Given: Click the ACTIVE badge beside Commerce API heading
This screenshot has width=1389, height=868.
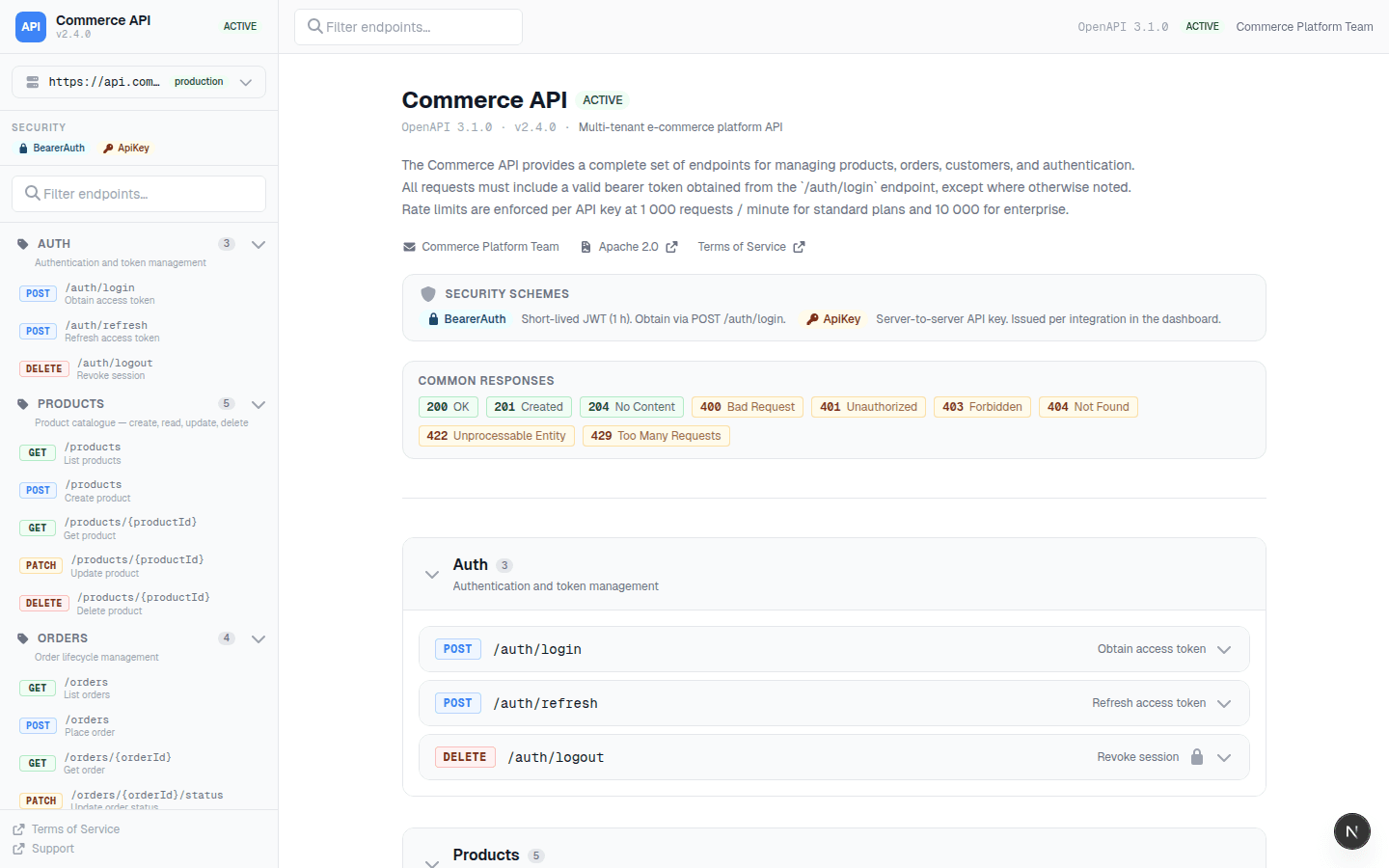Looking at the screenshot, I should (x=603, y=100).
